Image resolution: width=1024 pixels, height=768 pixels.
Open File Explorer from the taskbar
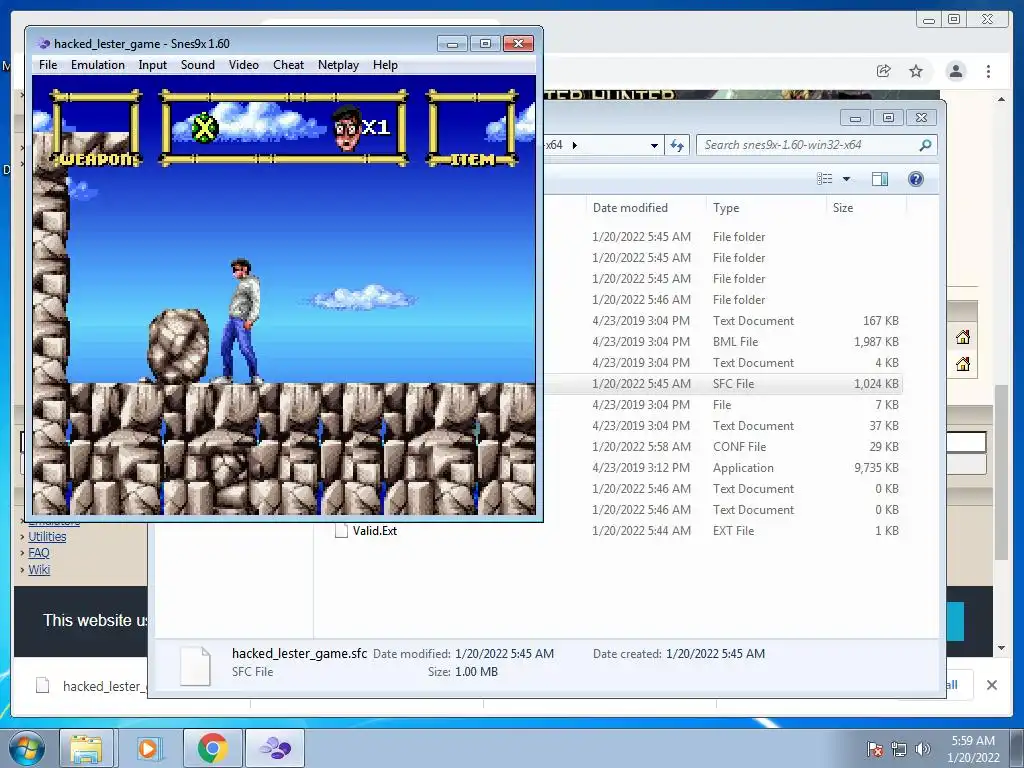(86, 748)
